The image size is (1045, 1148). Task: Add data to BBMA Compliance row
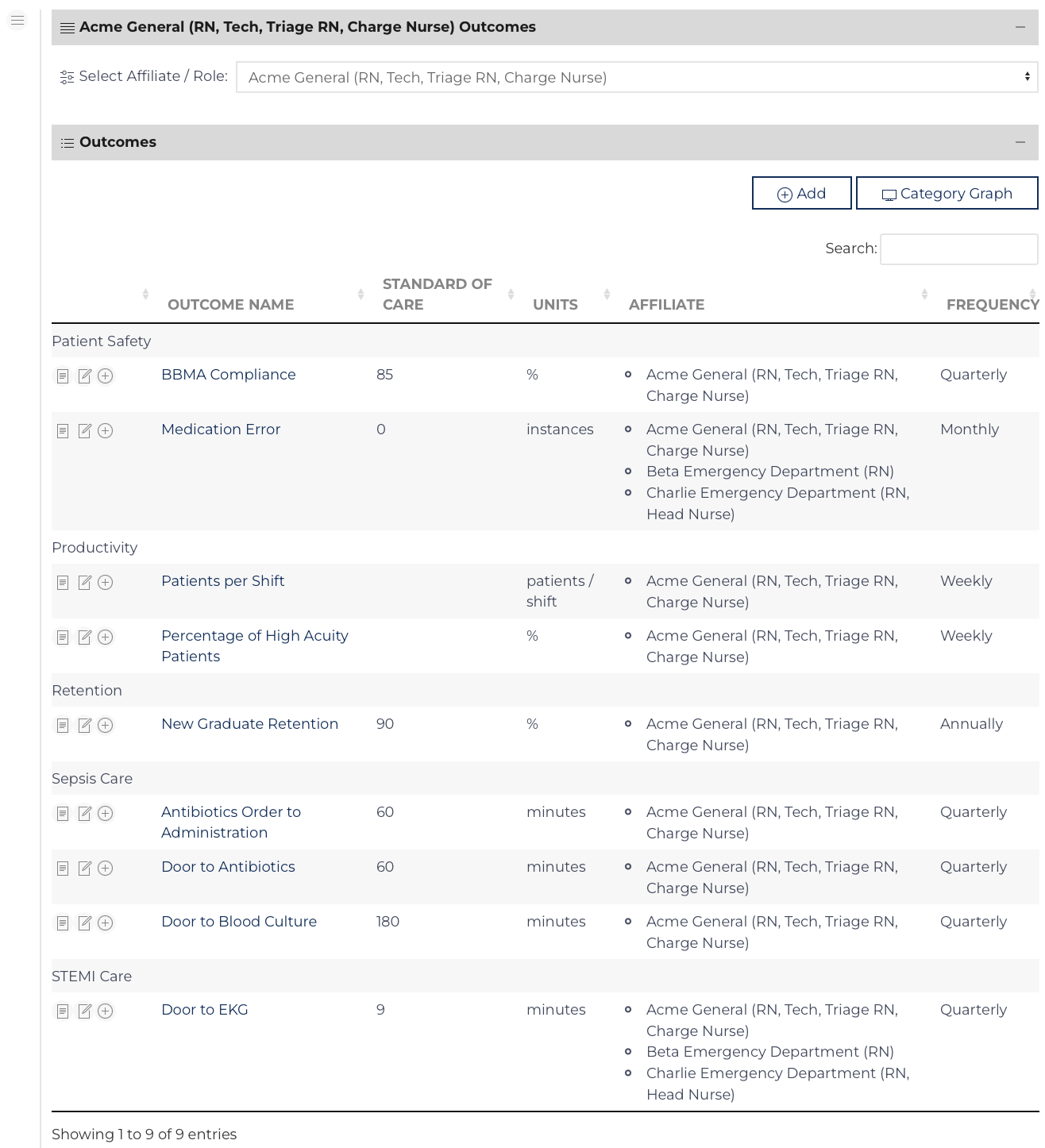[106, 376]
